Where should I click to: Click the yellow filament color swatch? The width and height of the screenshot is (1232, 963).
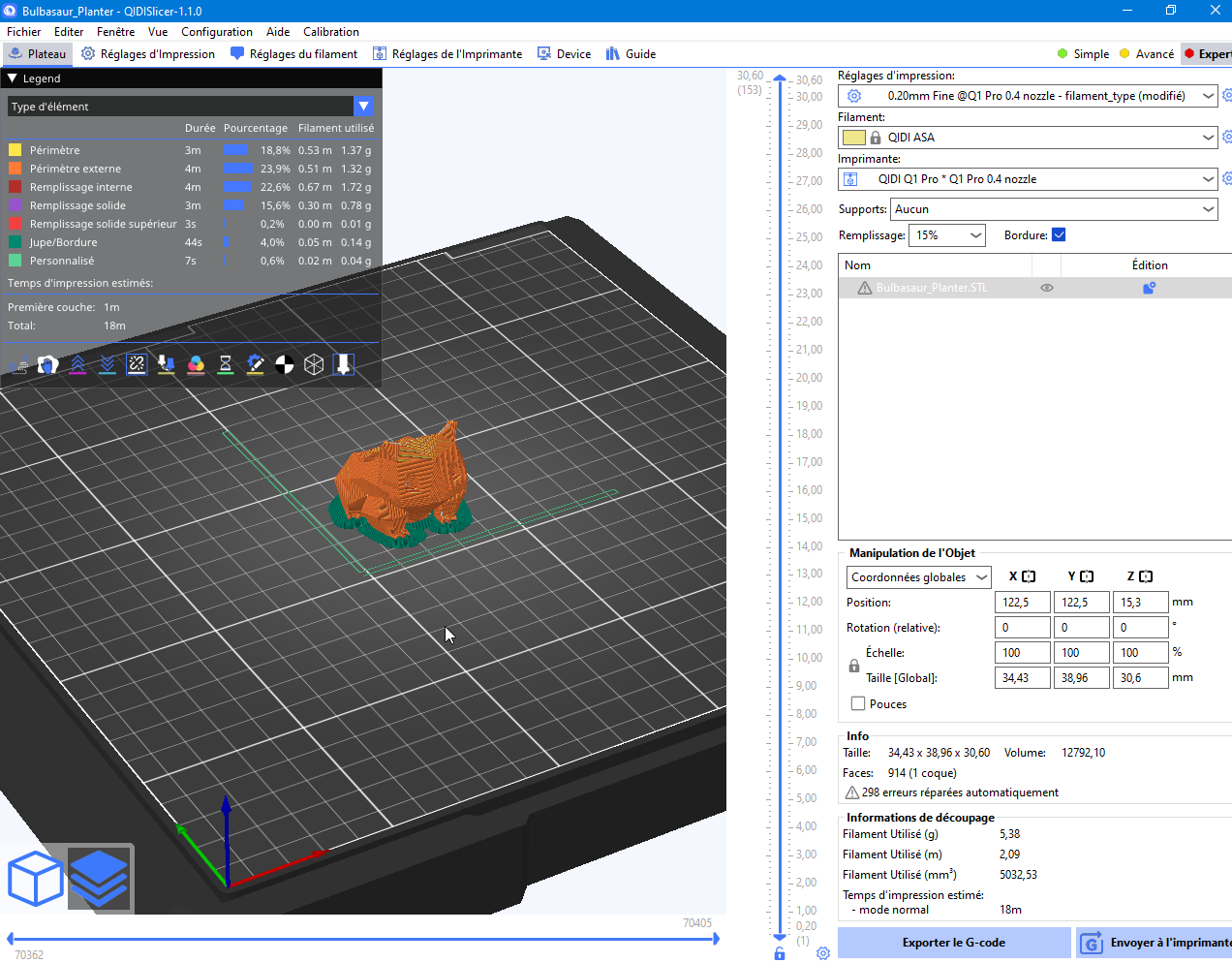(853, 138)
